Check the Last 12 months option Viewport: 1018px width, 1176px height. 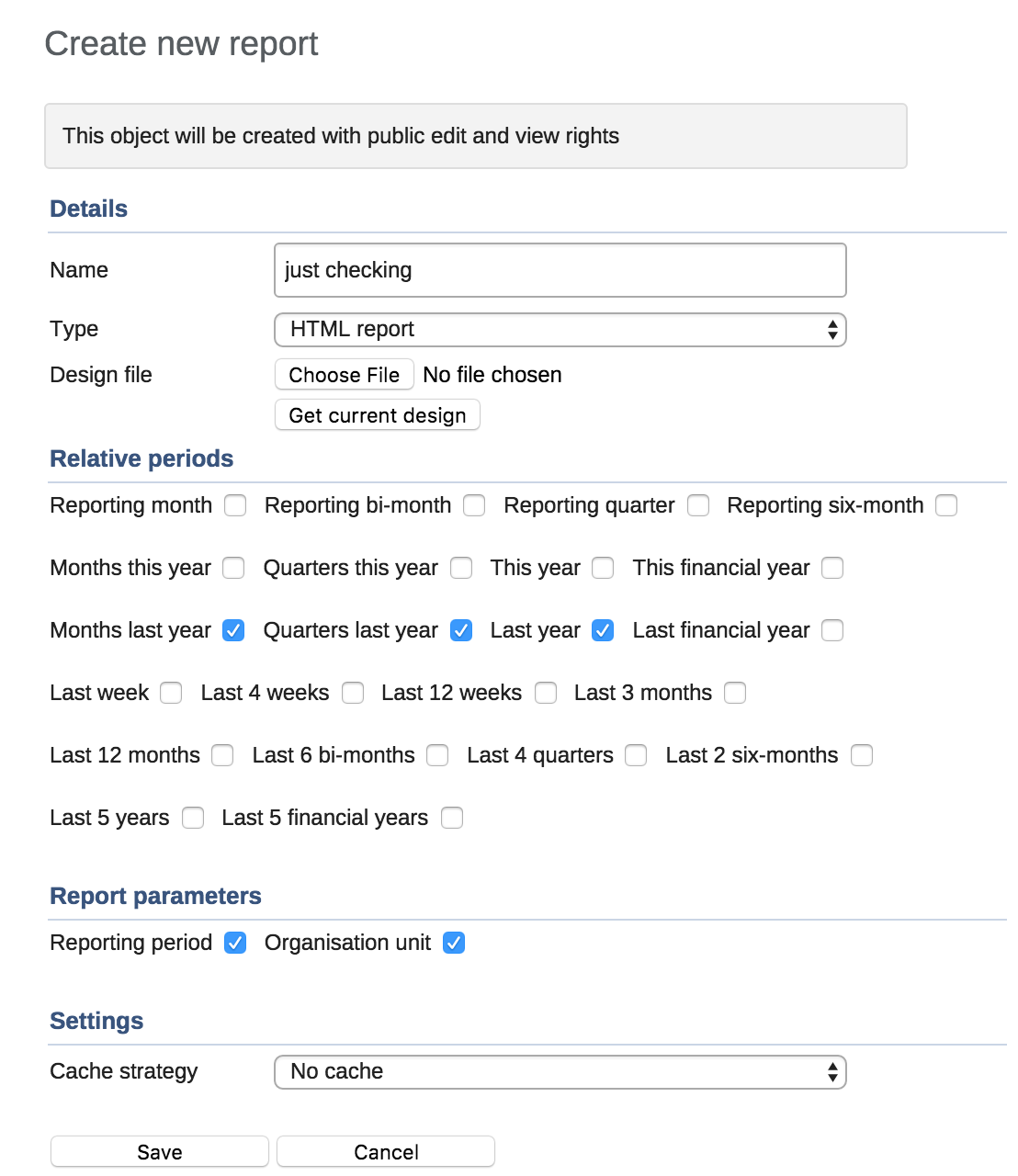(222, 755)
